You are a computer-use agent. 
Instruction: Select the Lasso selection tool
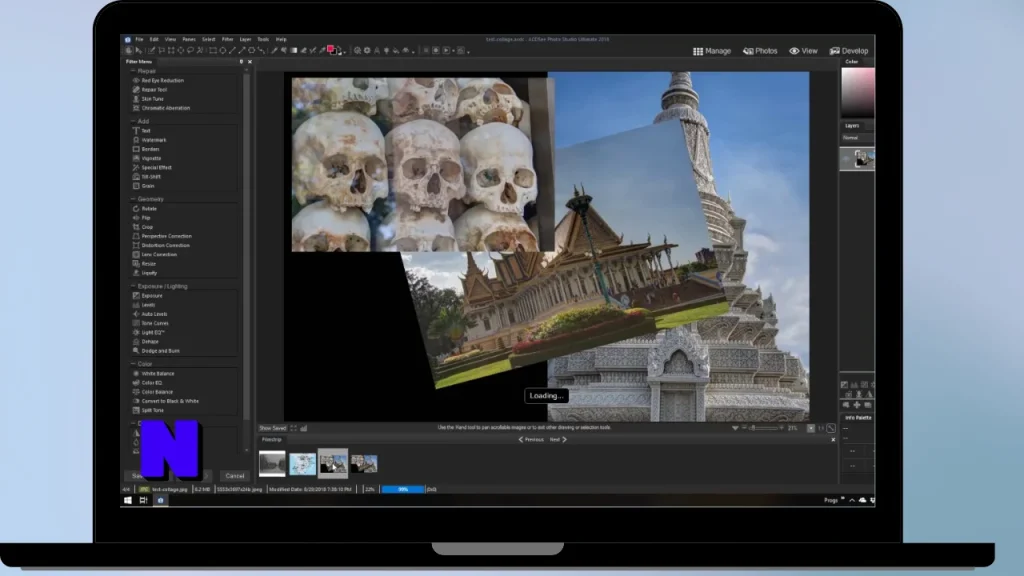coord(191,50)
